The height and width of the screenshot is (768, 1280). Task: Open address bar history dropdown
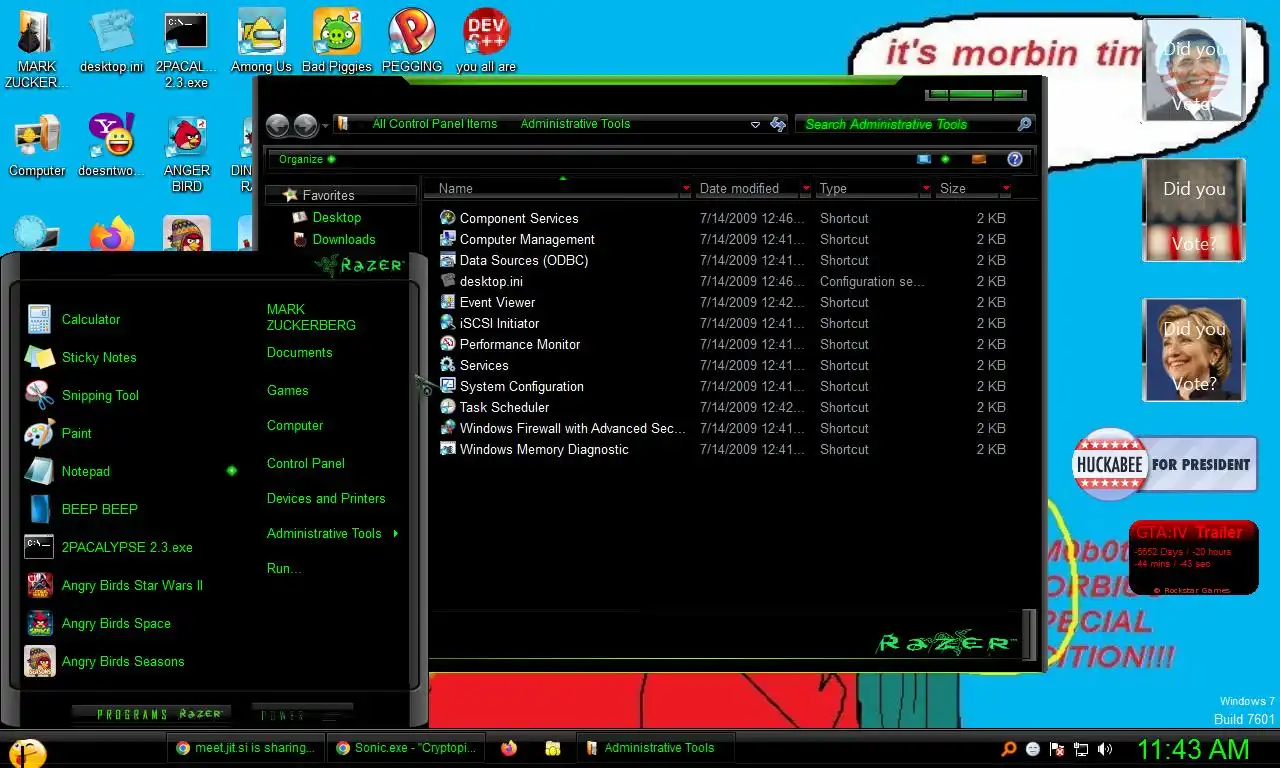755,124
